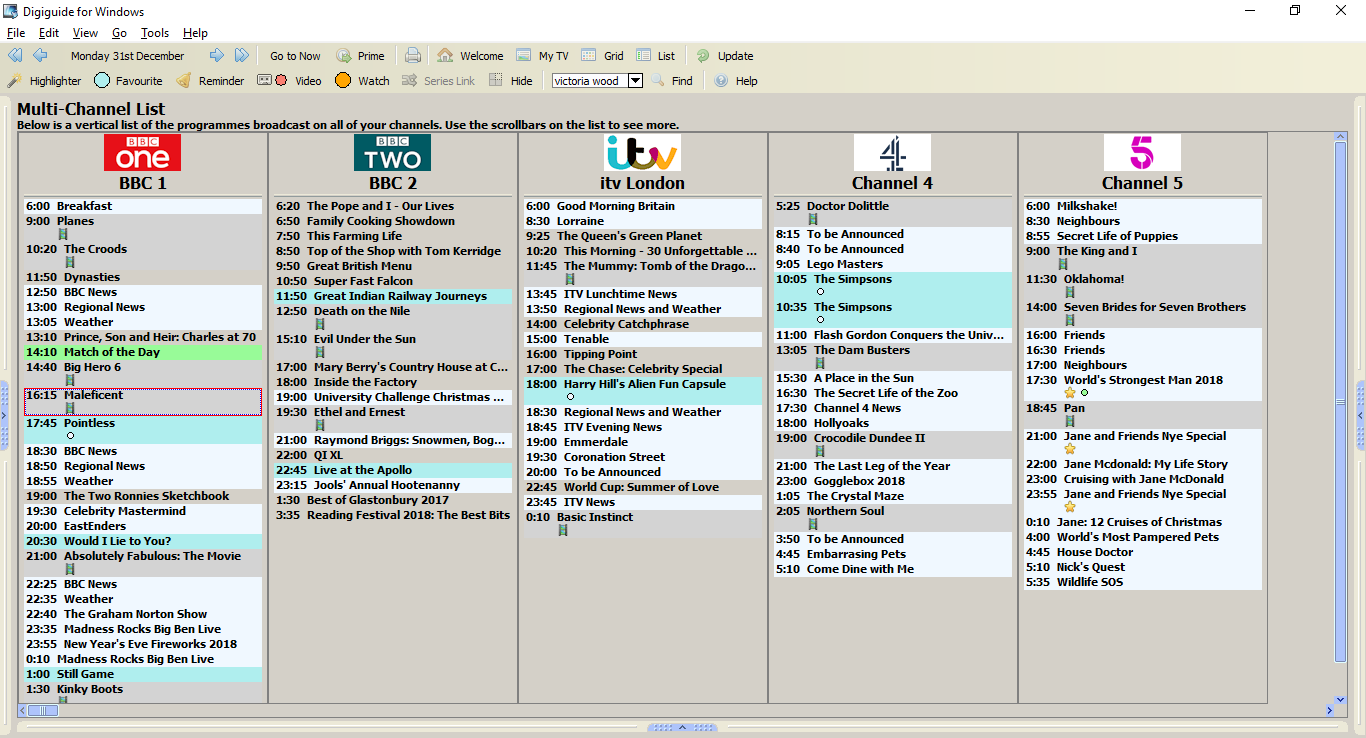Apply the orange Watch marker
Image resolution: width=1366 pixels, height=738 pixels.
tap(362, 81)
